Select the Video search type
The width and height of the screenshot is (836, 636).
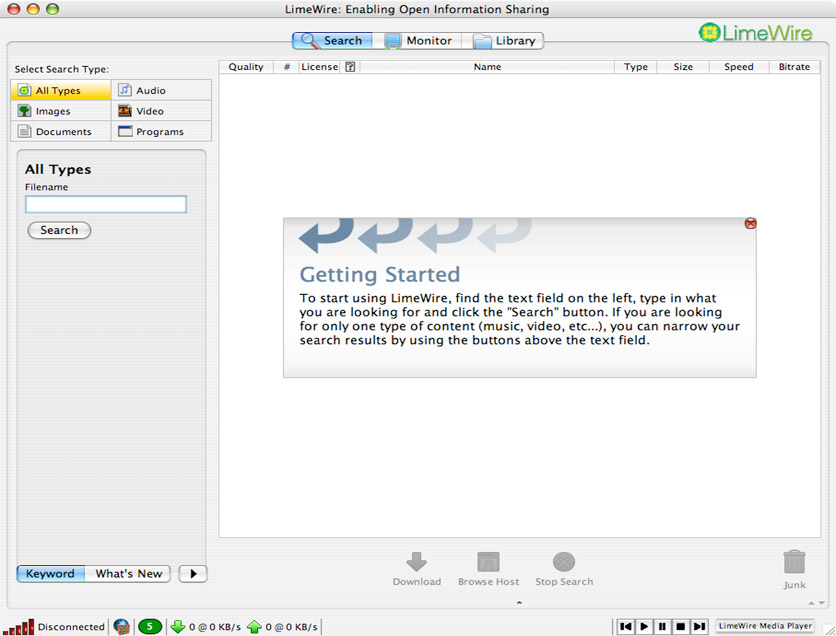(161, 111)
